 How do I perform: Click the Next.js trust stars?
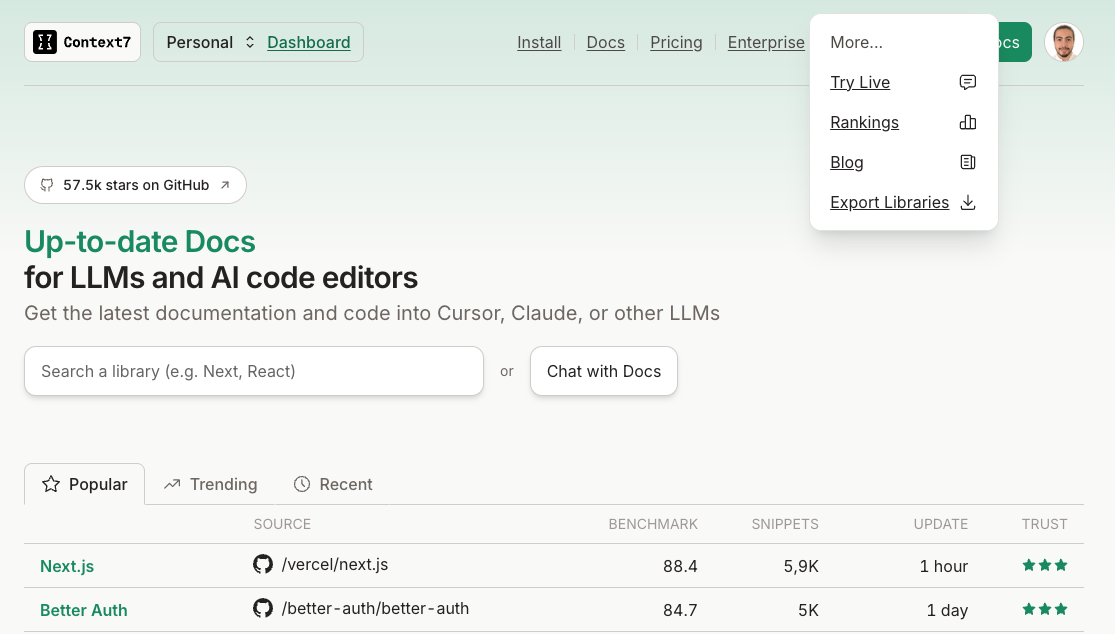tap(1045, 566)
